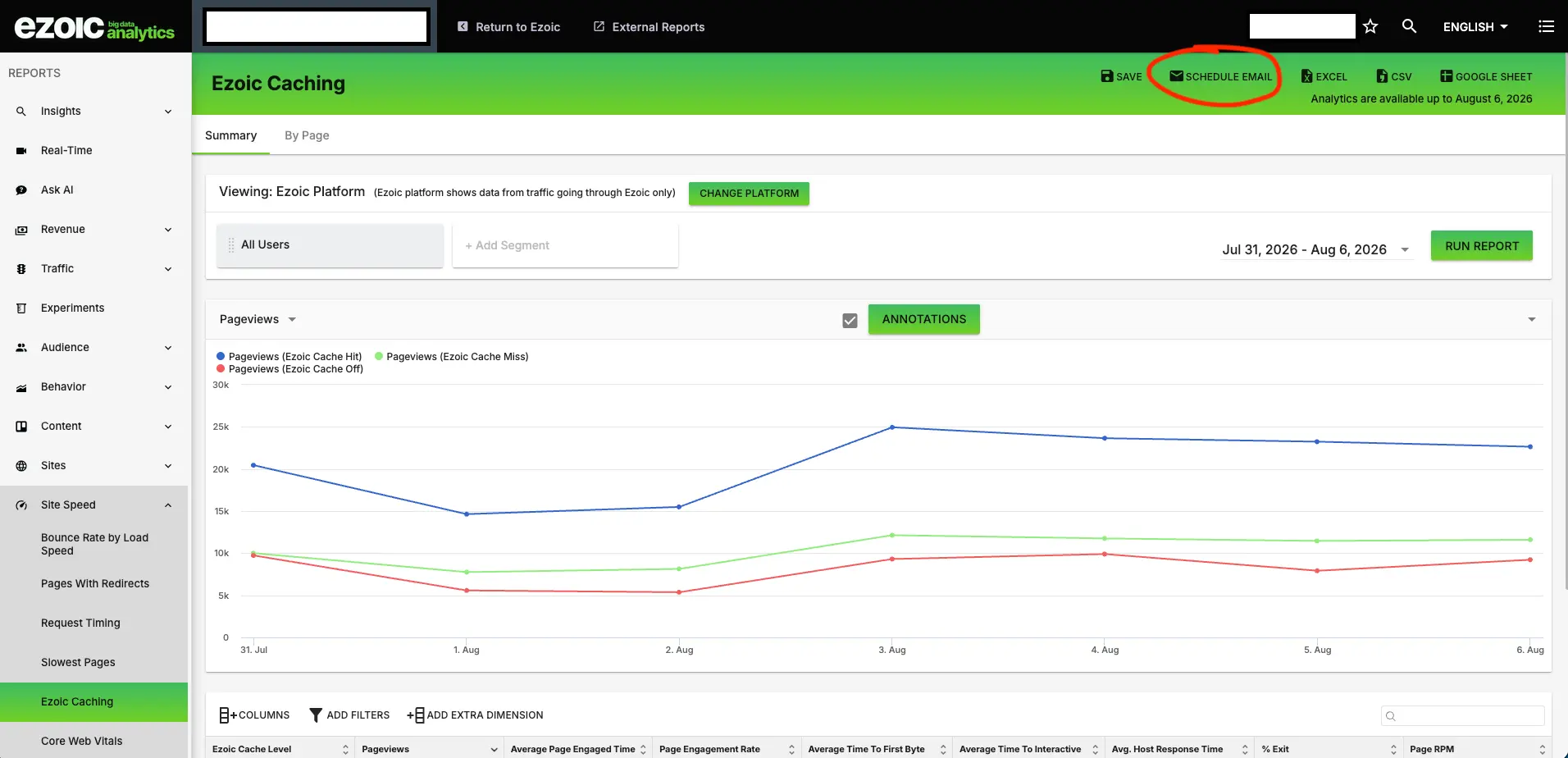Click the Google Sheet icon
This screenshot has height=758, width=1568.
coord(1446,76)
